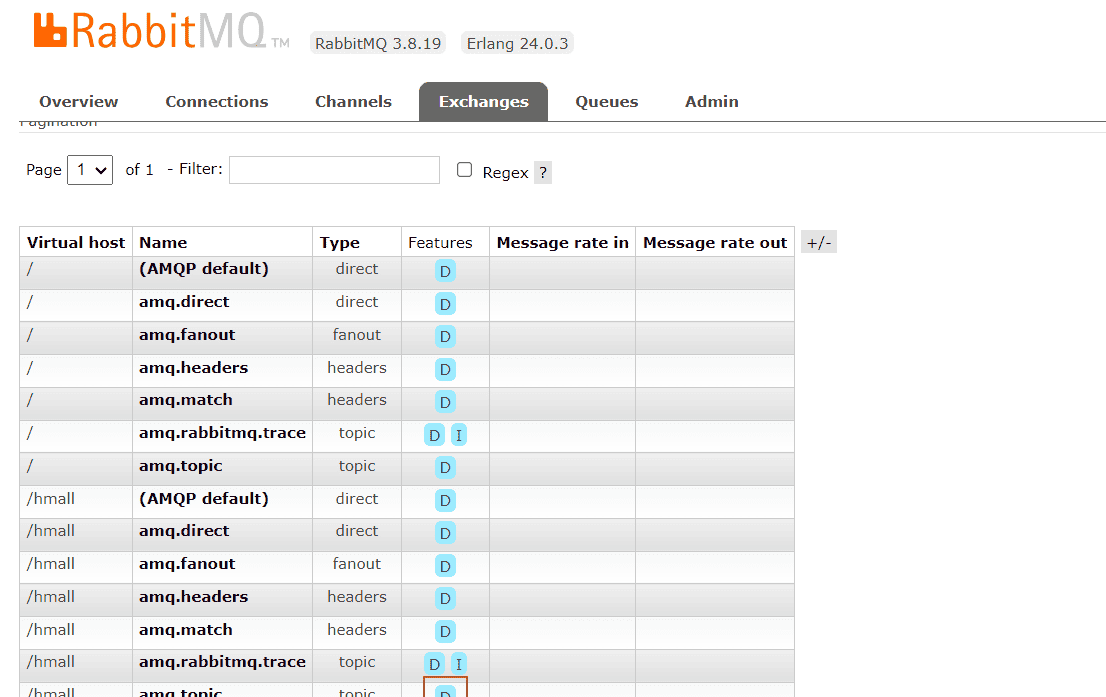Open the amq.fanout exchange in / vhost
This screenshot has width=1106, height=697.
(x=187, y=335)
